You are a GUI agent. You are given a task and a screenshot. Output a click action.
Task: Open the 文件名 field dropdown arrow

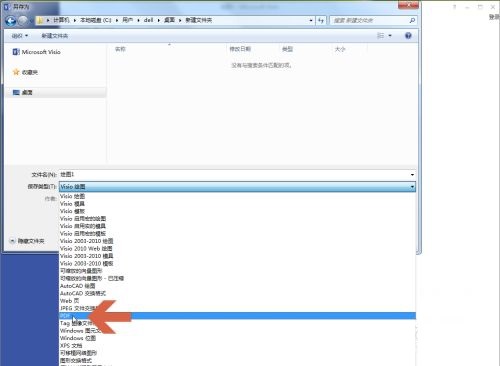[x=412, y=175]
